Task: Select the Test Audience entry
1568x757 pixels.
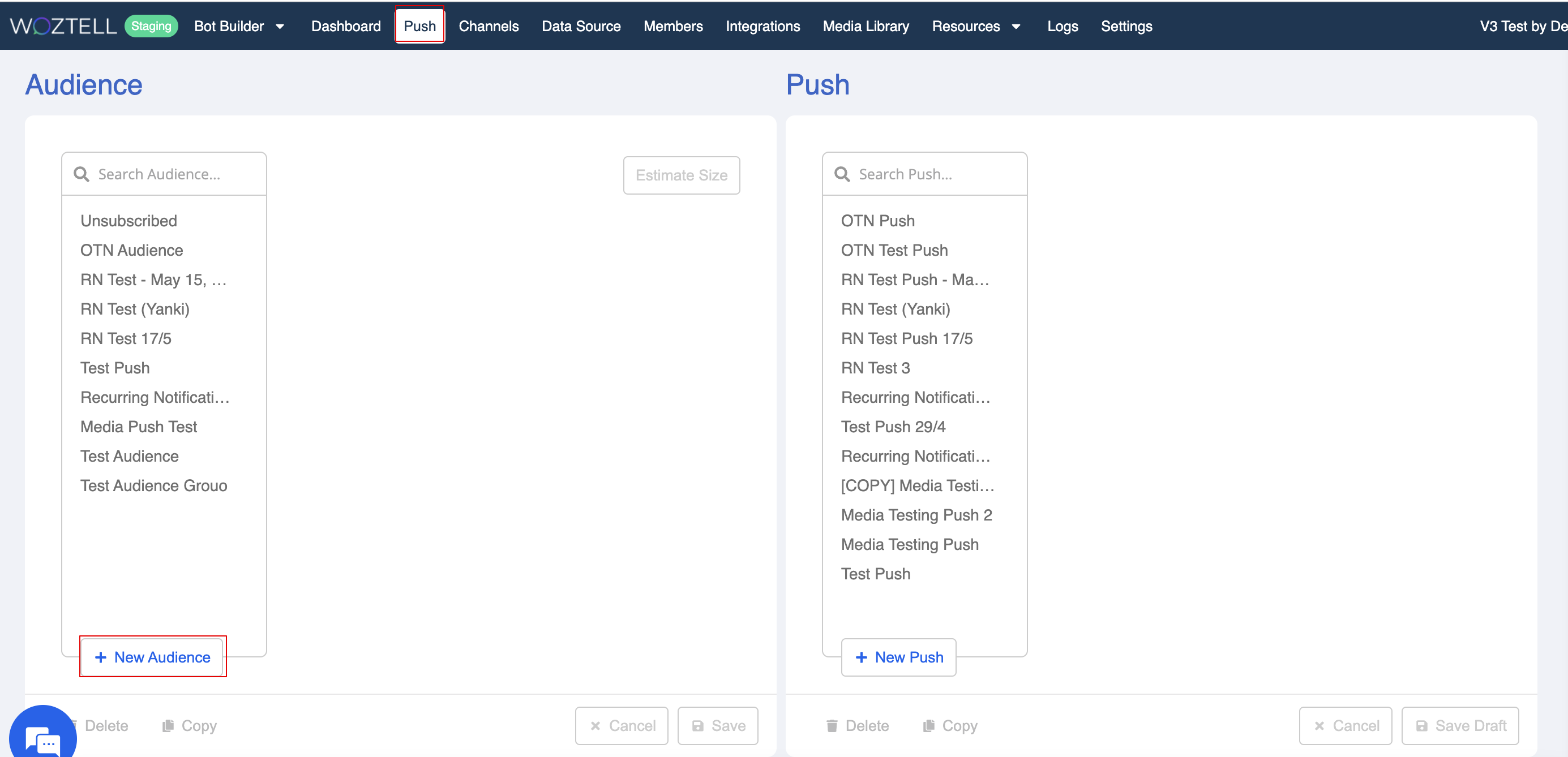Action: point(130,457)
